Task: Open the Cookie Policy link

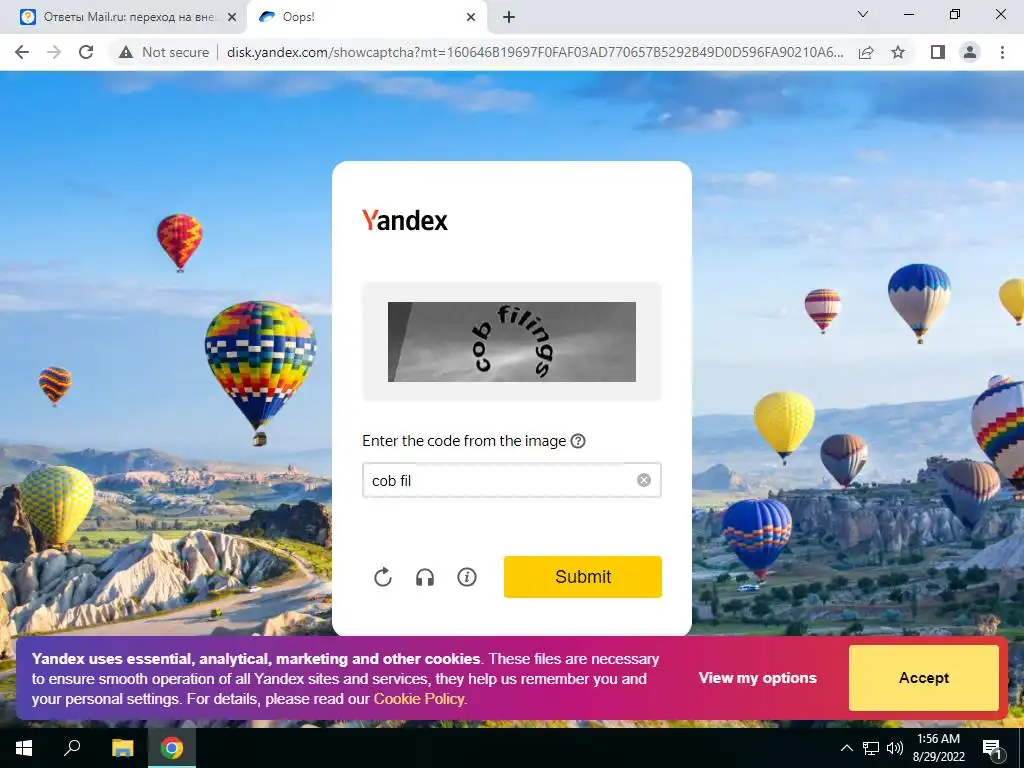Action: tap(419, 699)
